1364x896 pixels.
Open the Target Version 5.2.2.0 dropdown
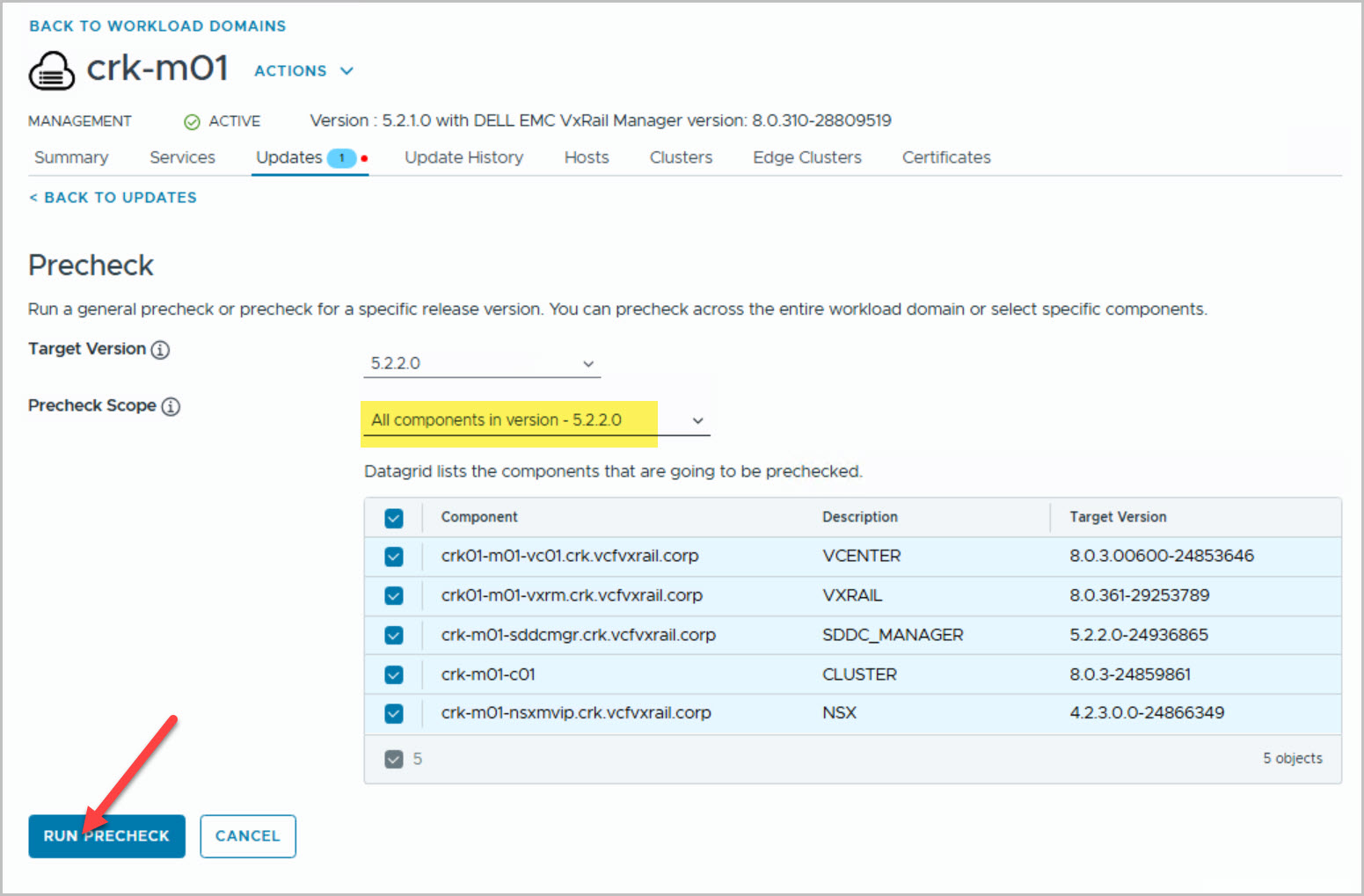[x=481, y=364]
